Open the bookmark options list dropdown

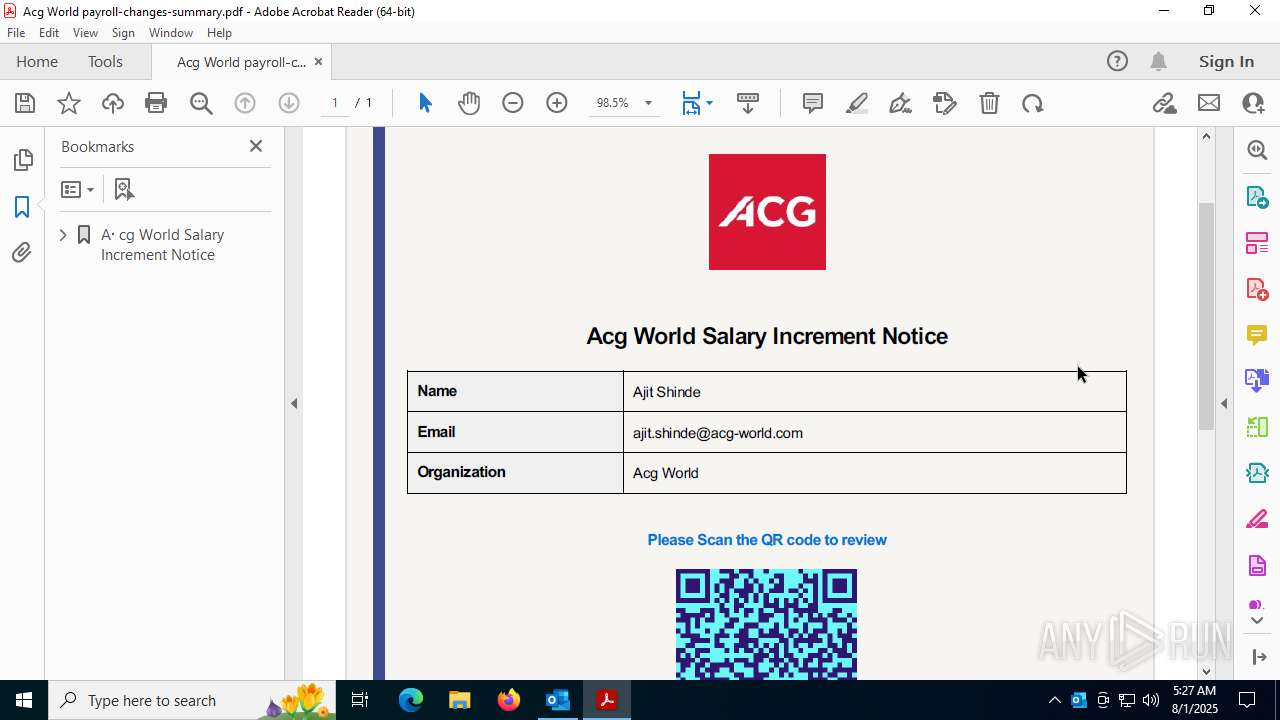[78, 189]
